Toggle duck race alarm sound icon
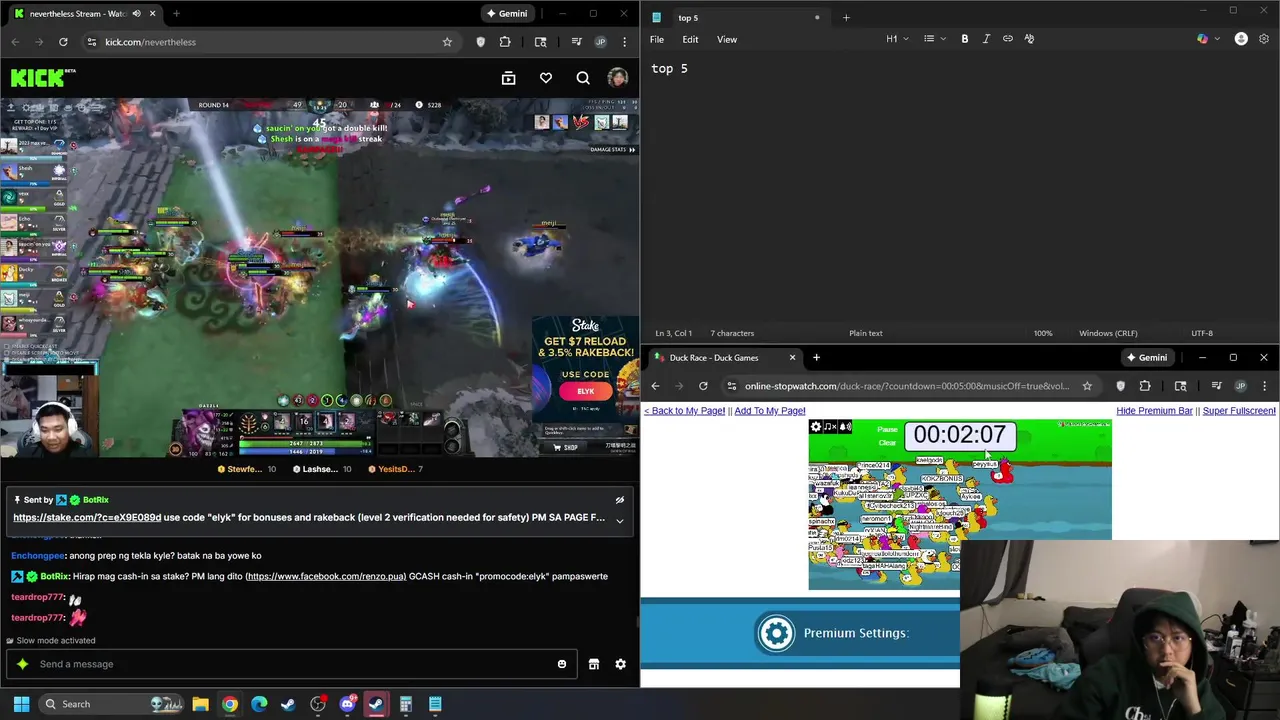The height and width of the screenshot is (720, 1280). pyautogui.click(x=845, y=427)
